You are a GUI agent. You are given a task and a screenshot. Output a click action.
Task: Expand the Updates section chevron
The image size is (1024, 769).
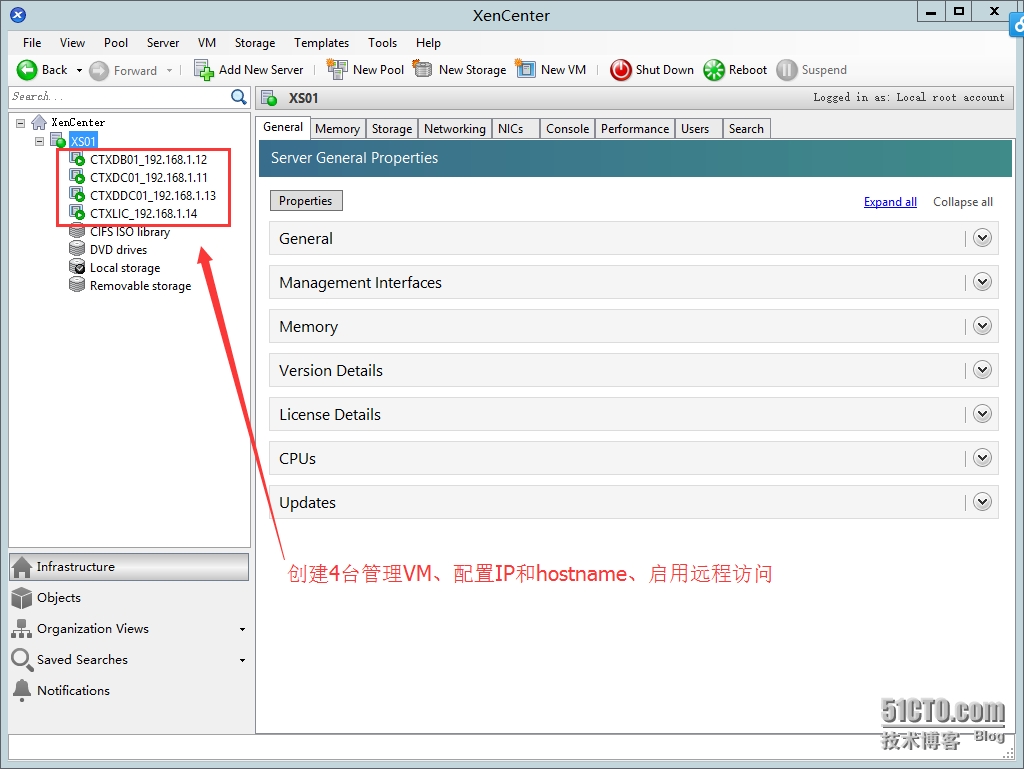[982, 502]
